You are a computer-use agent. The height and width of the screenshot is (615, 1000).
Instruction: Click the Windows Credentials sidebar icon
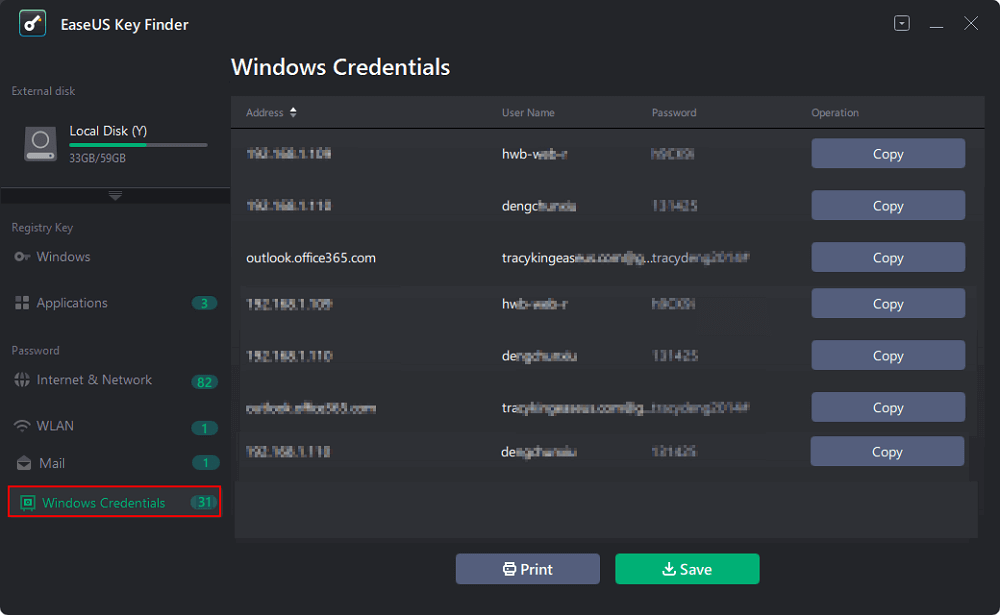coord(27,503)
